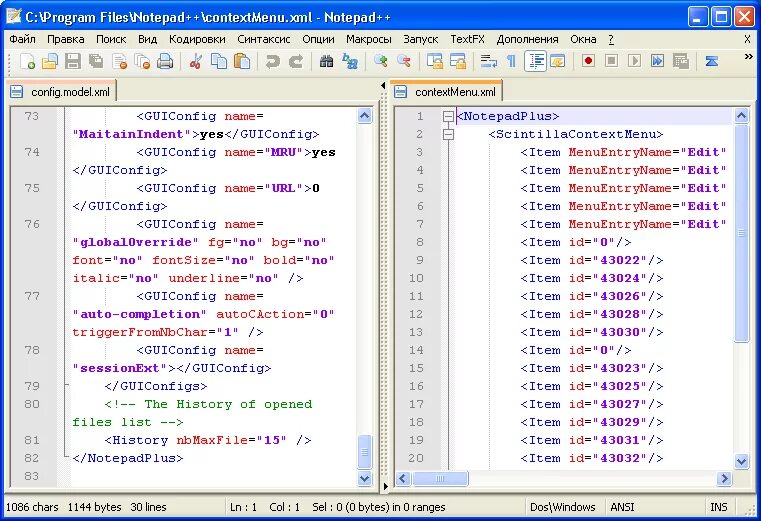Save the recorded macro icon

[x=681, y=61]
